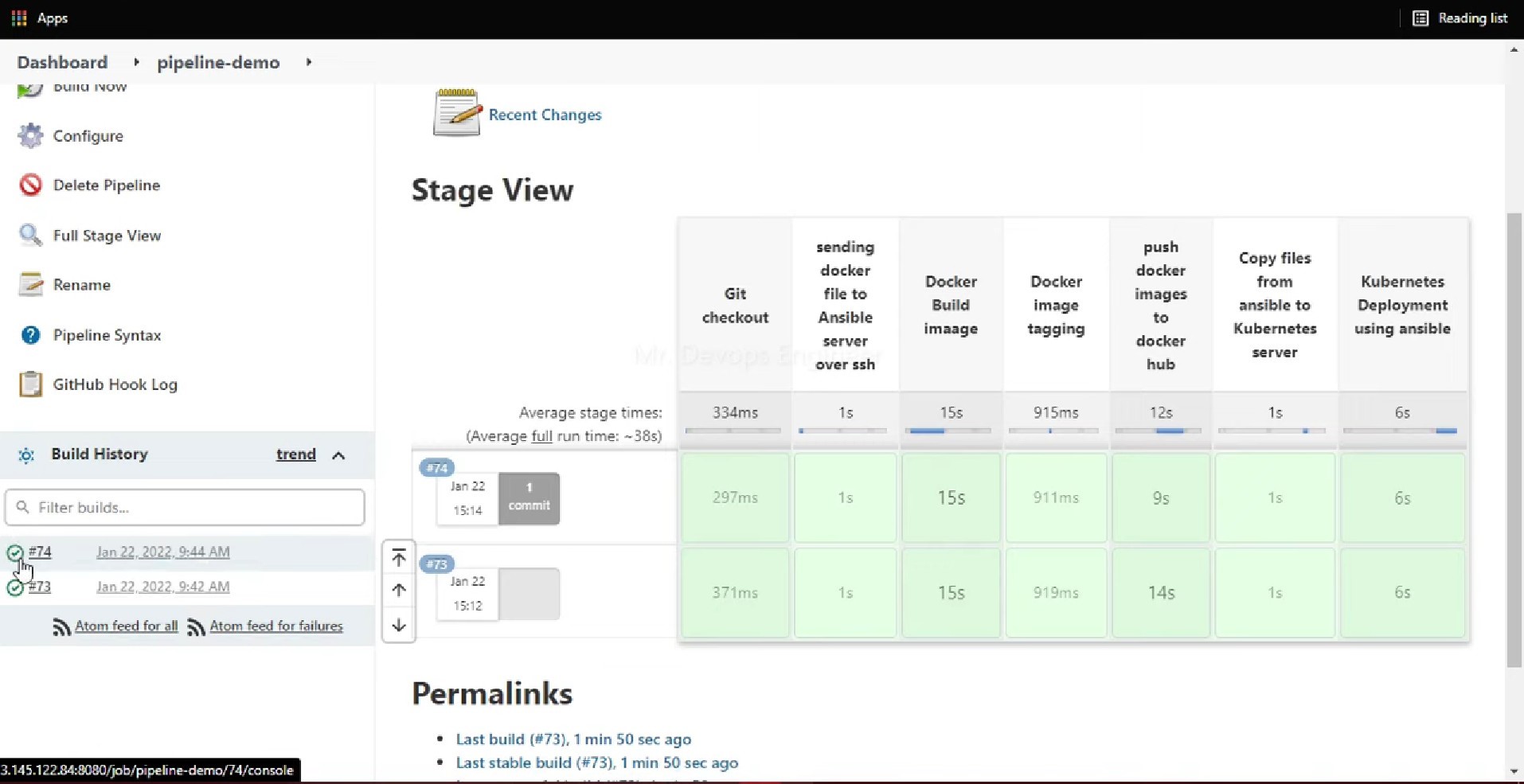Open build #74 link in Build History
The height and width of the screenshot is (784, 1524).
point(40,552)
